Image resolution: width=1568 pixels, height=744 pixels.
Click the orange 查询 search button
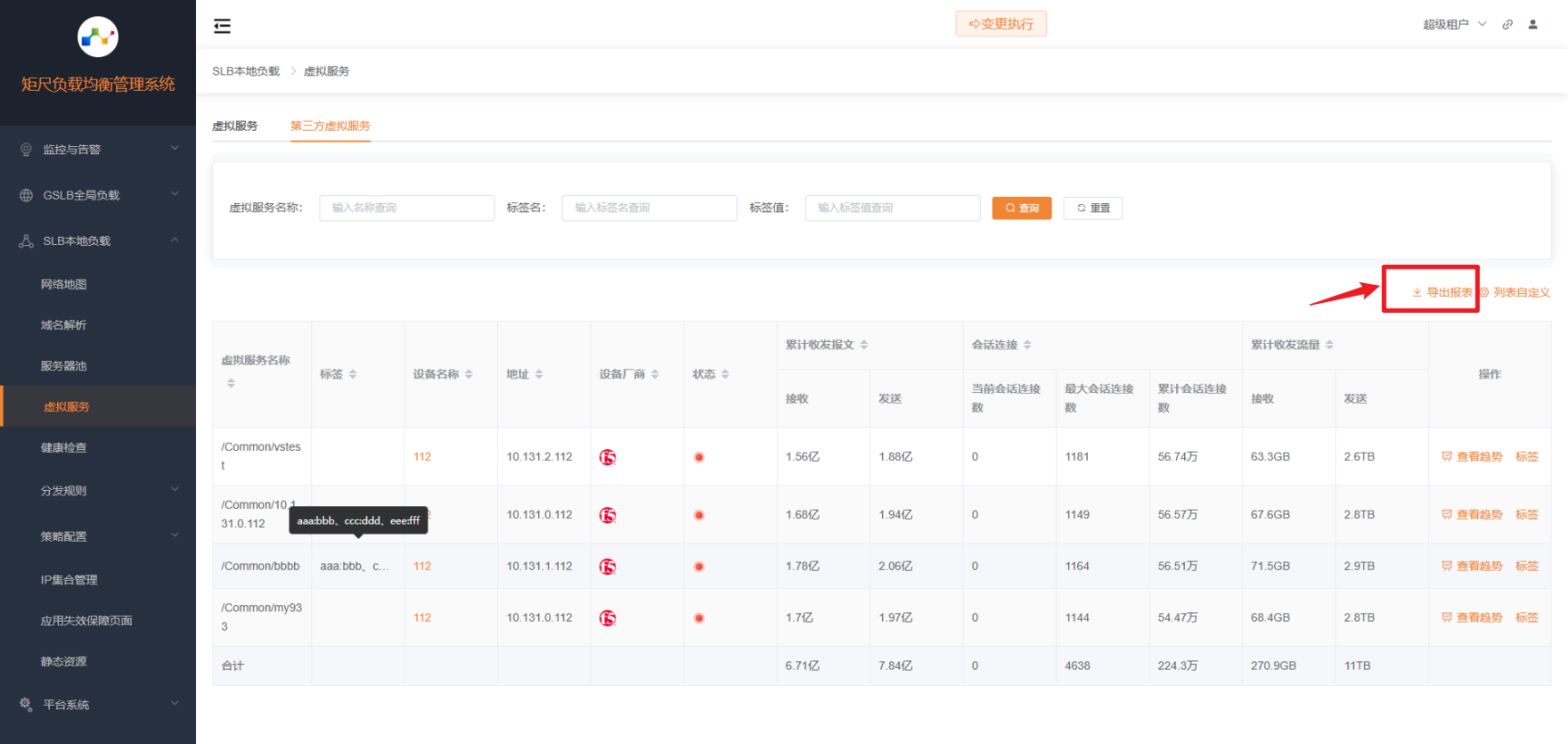1022,208
